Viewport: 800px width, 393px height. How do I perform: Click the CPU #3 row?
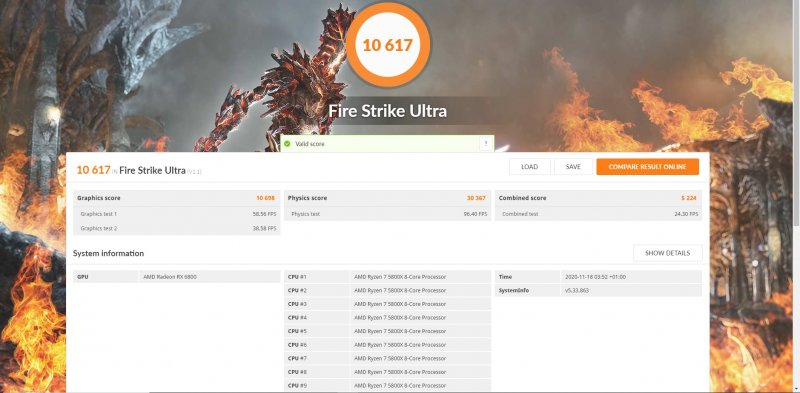tap(387, 304)
